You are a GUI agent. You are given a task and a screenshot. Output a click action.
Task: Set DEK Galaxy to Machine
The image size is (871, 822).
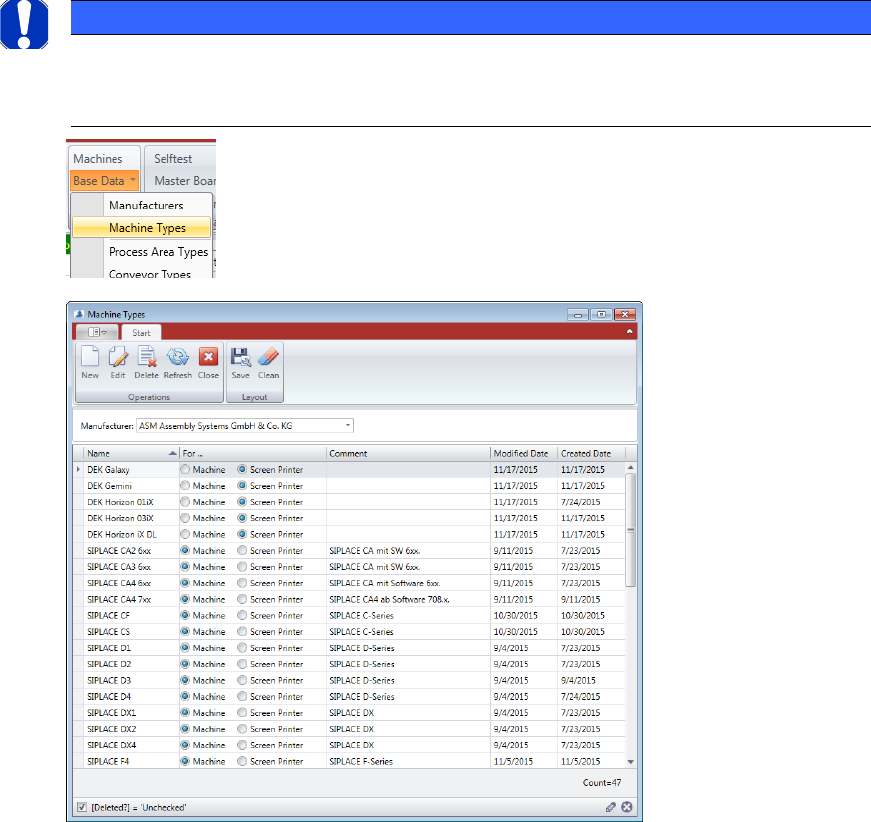click(x=185, y=469)
